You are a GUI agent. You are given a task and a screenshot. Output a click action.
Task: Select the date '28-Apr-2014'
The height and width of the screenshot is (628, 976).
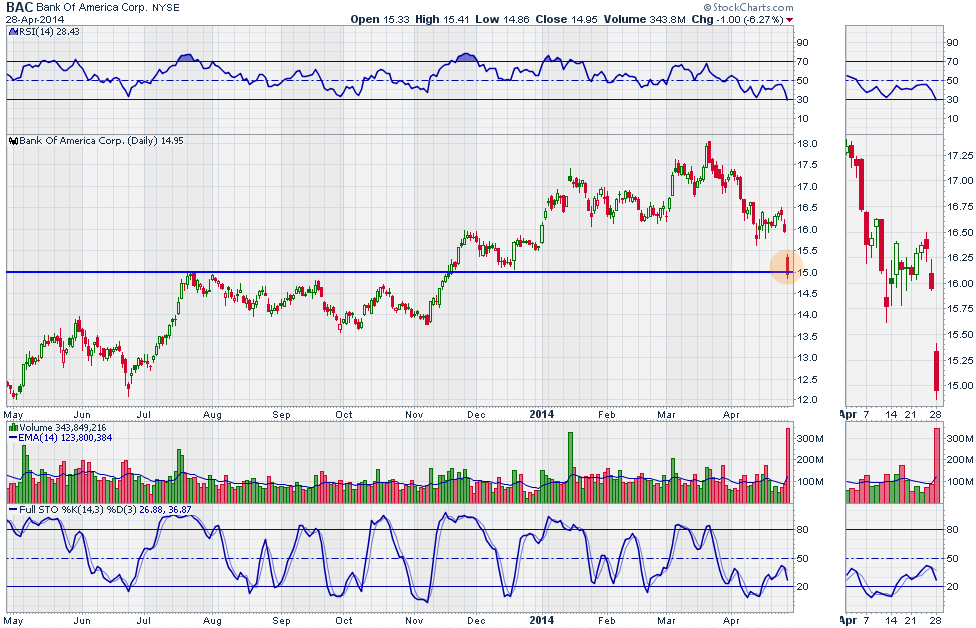tap(35, 19)
